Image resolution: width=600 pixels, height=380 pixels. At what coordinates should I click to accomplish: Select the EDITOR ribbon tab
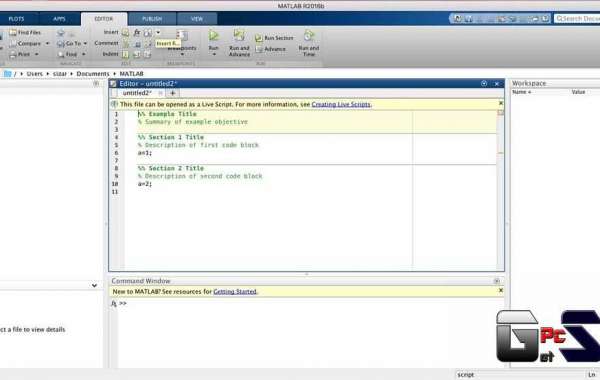tap(104, 19)
